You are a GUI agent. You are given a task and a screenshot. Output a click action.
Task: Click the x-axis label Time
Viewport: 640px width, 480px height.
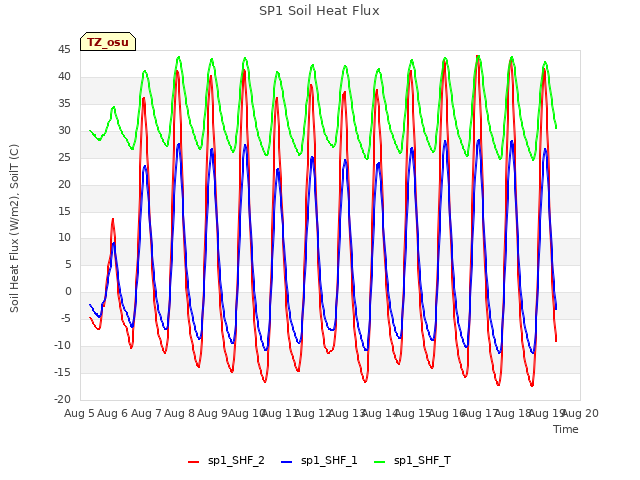[566, 429]
